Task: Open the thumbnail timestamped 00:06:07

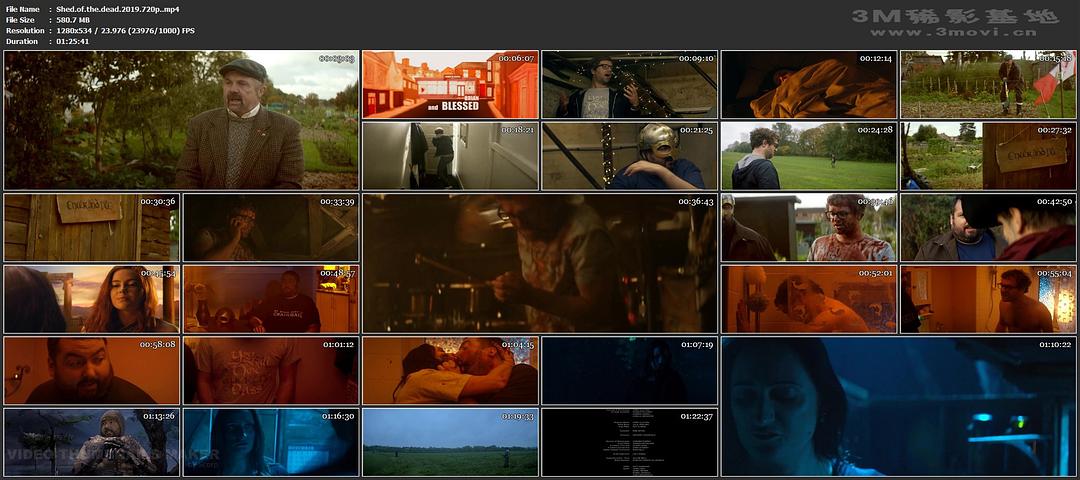Action: (450, 85)
